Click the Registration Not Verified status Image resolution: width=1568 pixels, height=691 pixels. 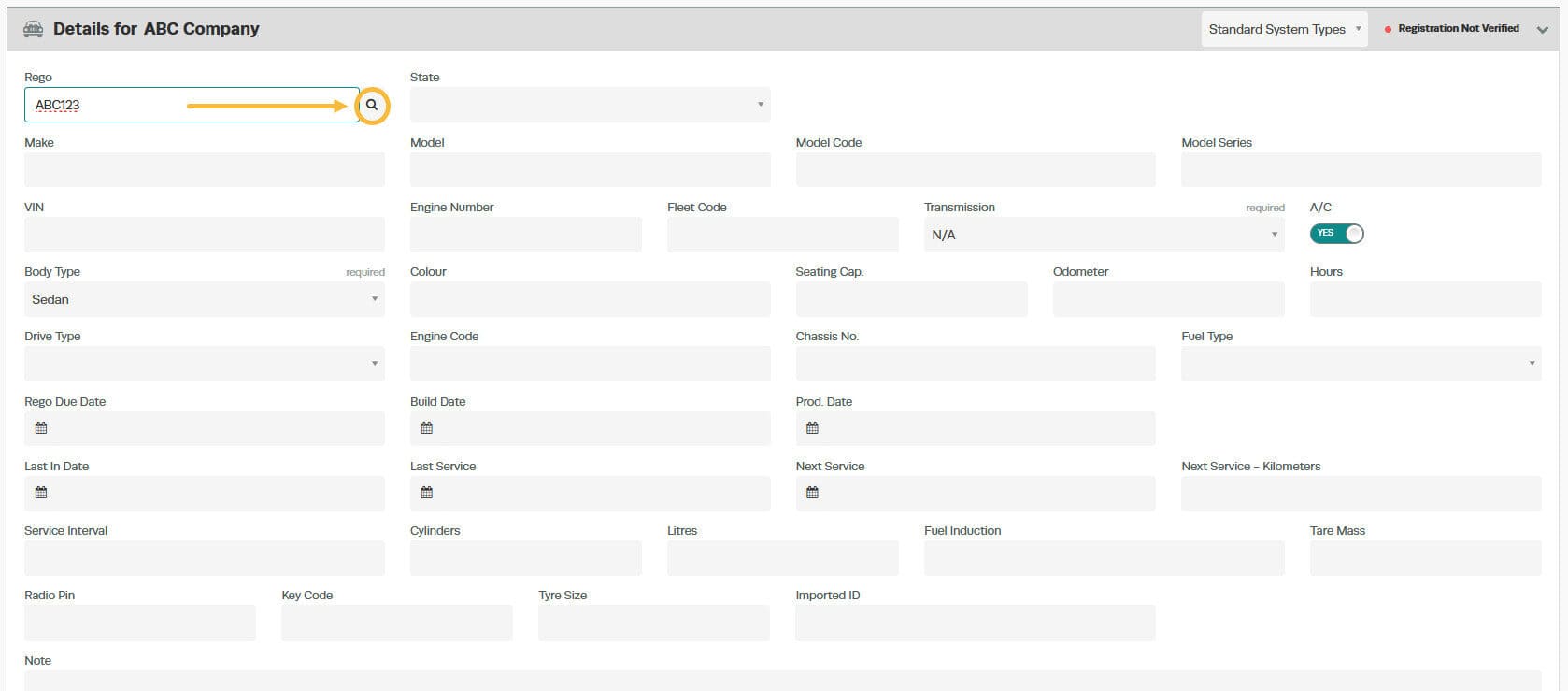1451,29
